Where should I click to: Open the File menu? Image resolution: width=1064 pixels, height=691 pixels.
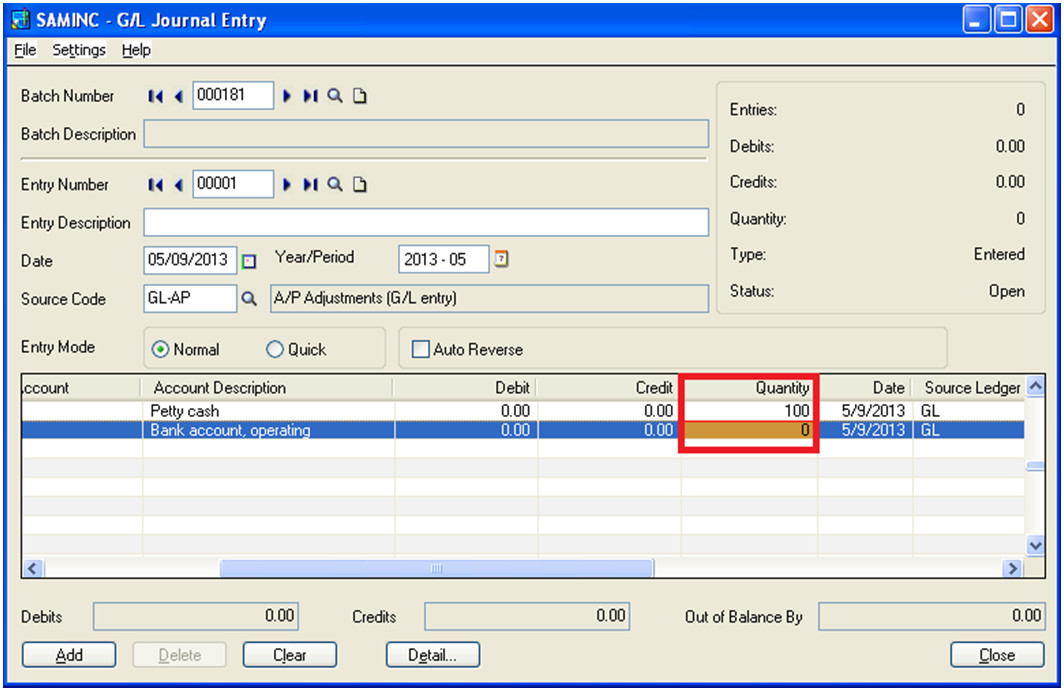(25, 50)
